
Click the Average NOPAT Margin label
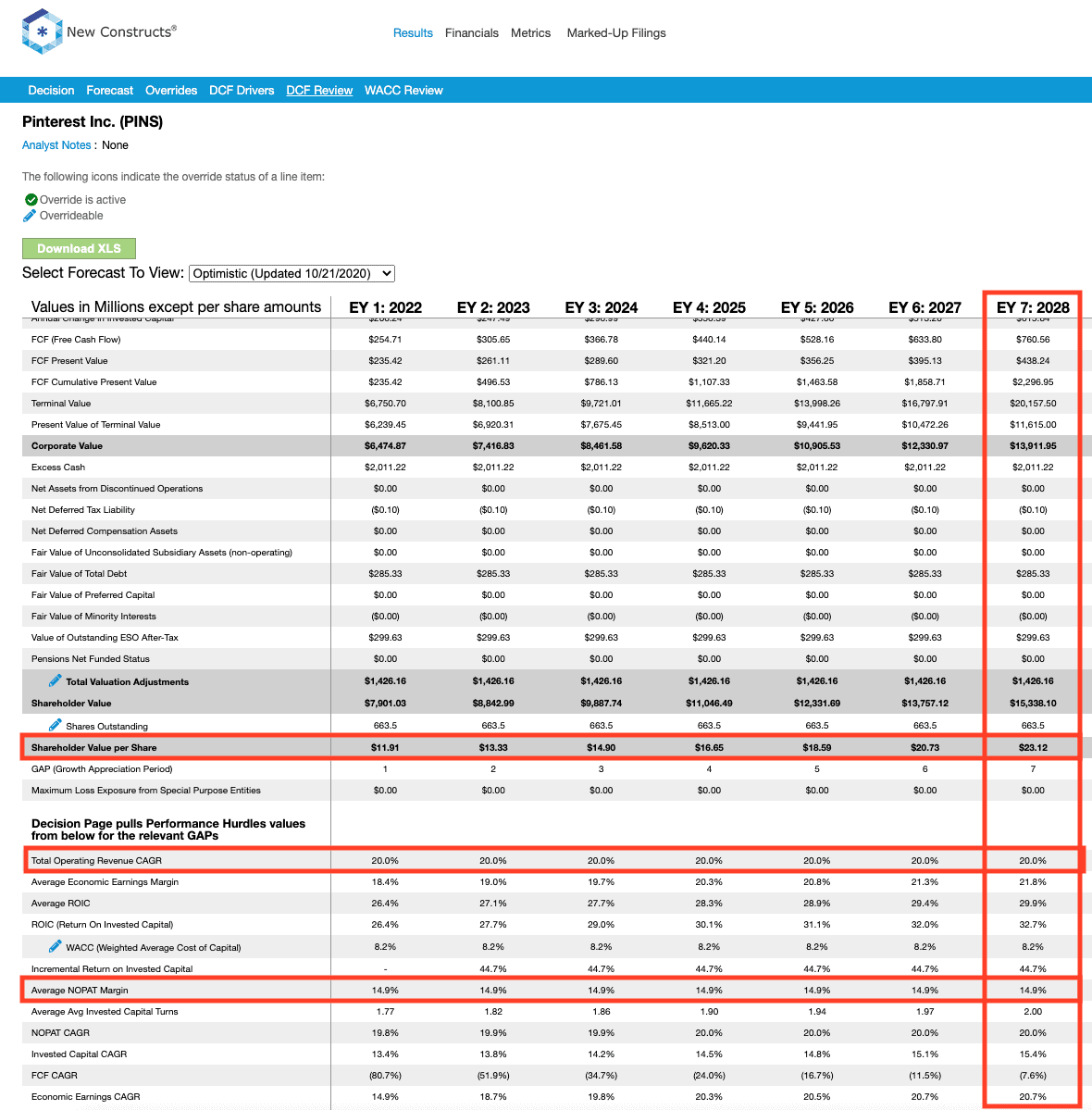pyautogui.click(x=80, y=991)
